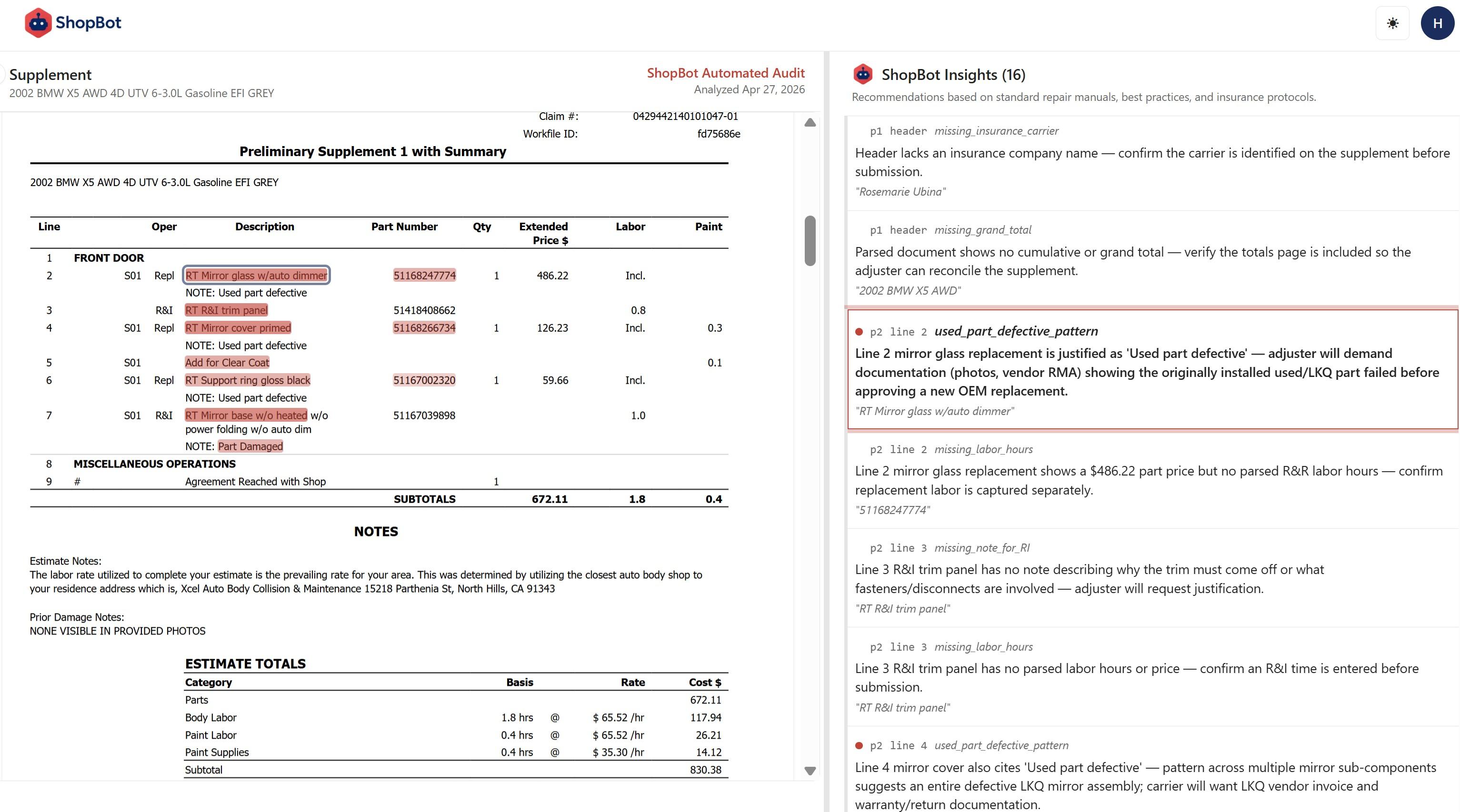Screen dimensions: 1460x812
Task: Toggle the light/dark theme sun icon
Action: (1392, 23)
